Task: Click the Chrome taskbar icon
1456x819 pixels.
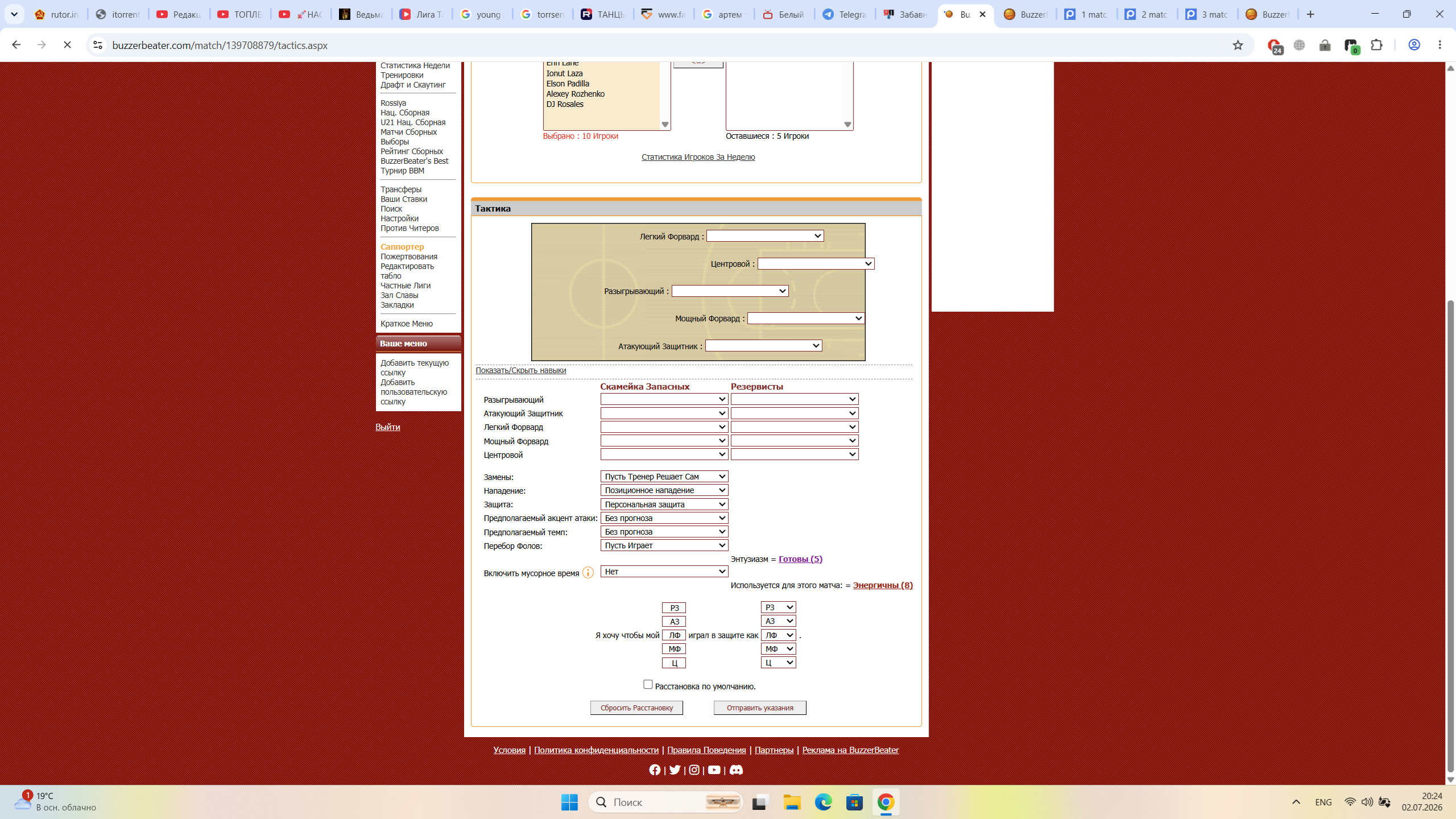Action: coord(886,802)
